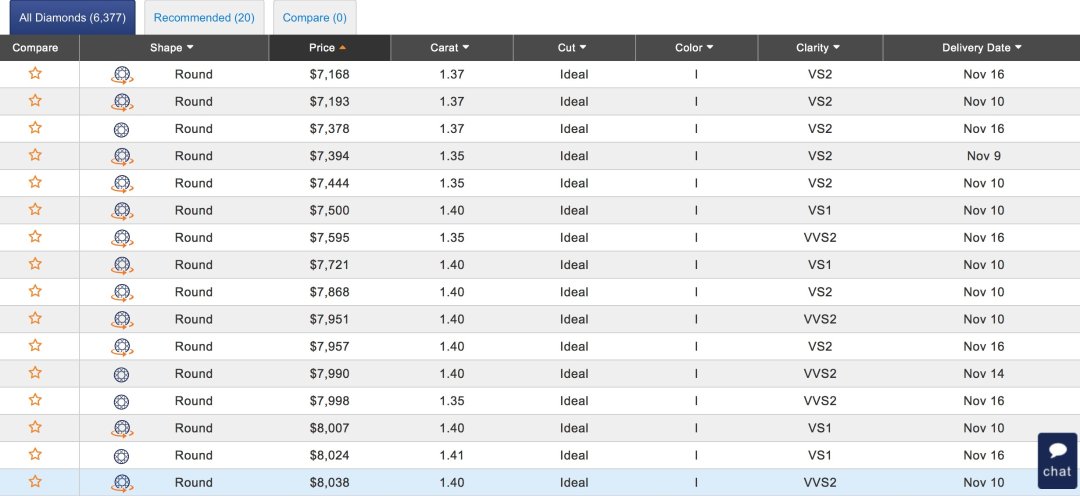This screenshot has height=496, width=1080.
Task: Open the Compare (0) tab
Action: coord(314,18)
